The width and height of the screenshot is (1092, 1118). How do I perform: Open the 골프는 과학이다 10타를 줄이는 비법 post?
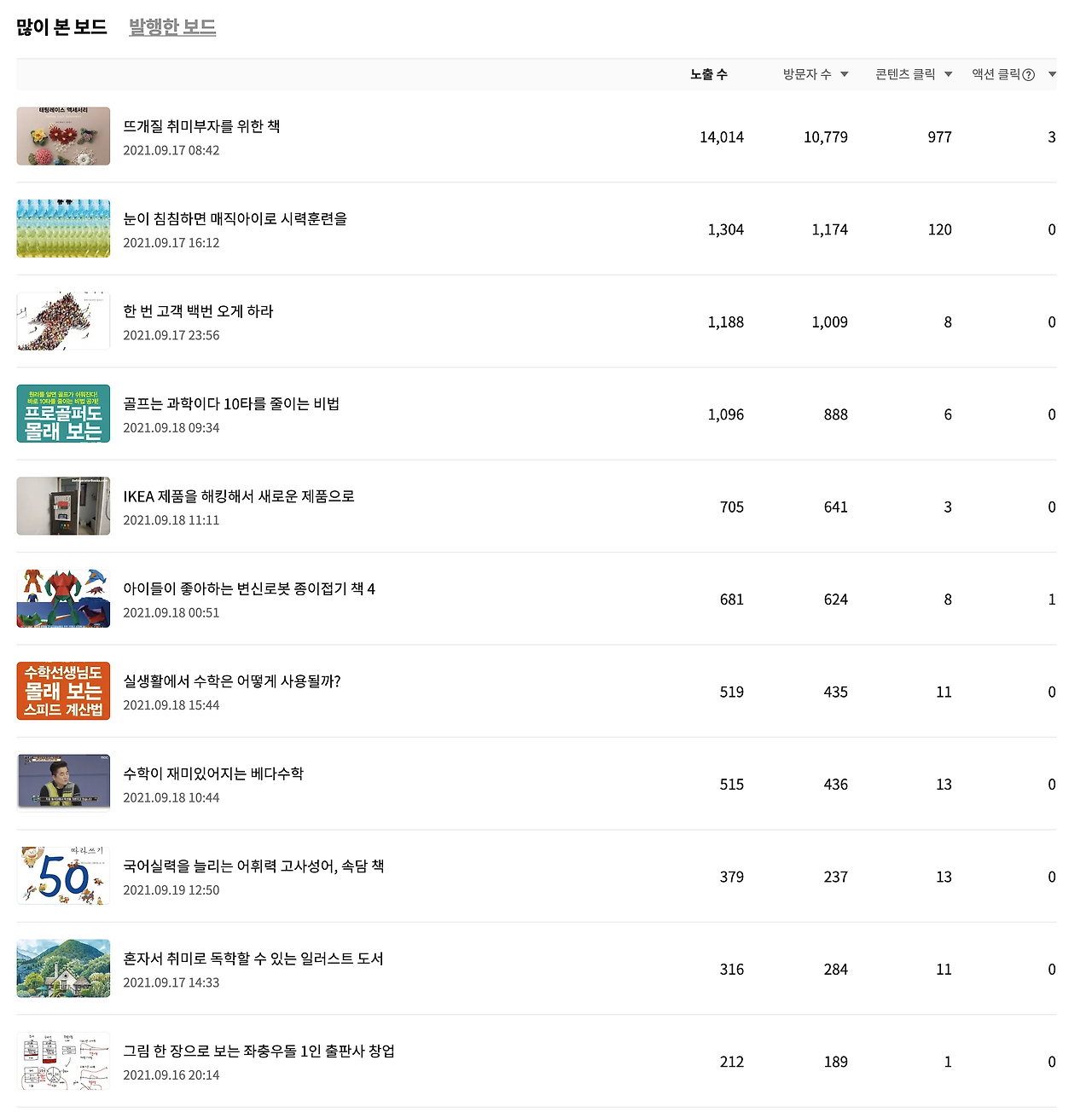[x=230, y=403]
